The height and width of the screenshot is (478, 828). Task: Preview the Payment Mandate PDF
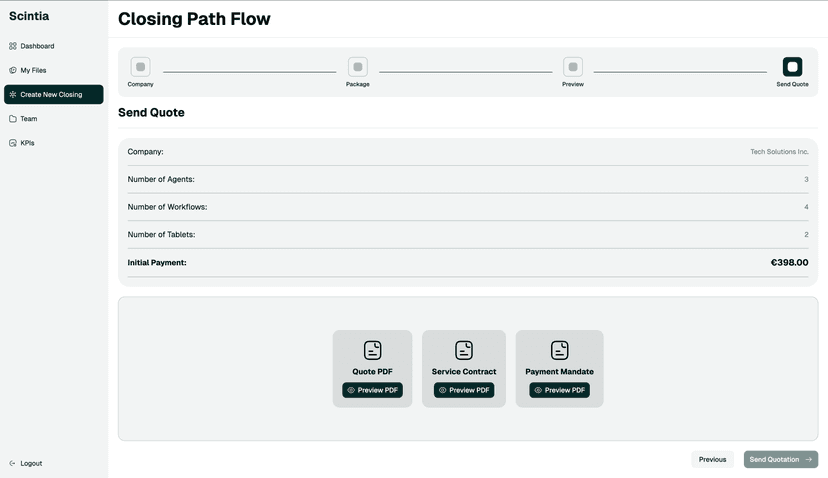(560, 390)
